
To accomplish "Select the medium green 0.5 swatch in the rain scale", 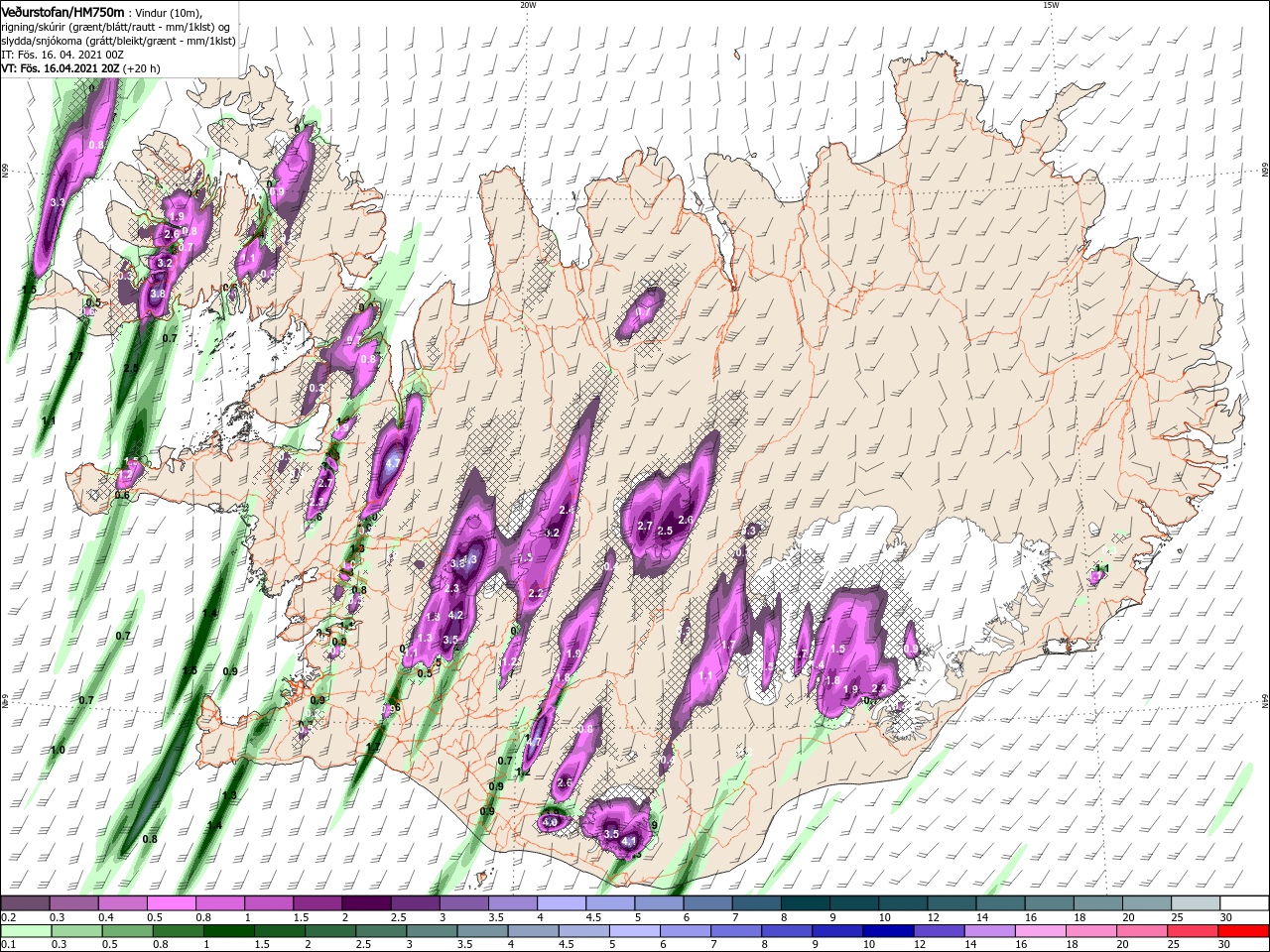I will click(x=129, y=931).
